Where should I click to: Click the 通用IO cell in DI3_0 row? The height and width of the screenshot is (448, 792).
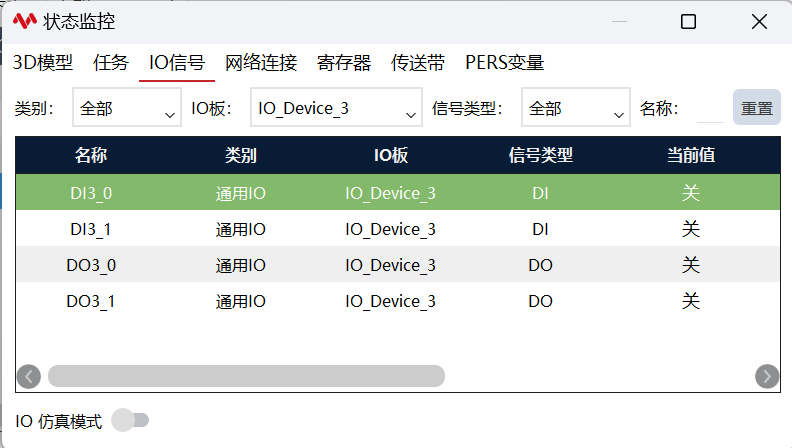point(240,193)
